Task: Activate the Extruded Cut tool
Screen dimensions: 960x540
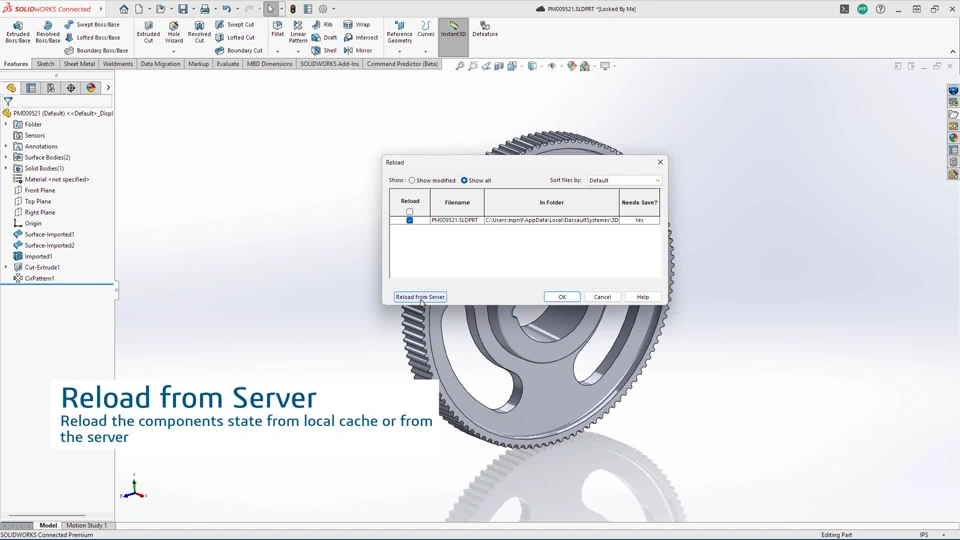Action: click(148, 32)
